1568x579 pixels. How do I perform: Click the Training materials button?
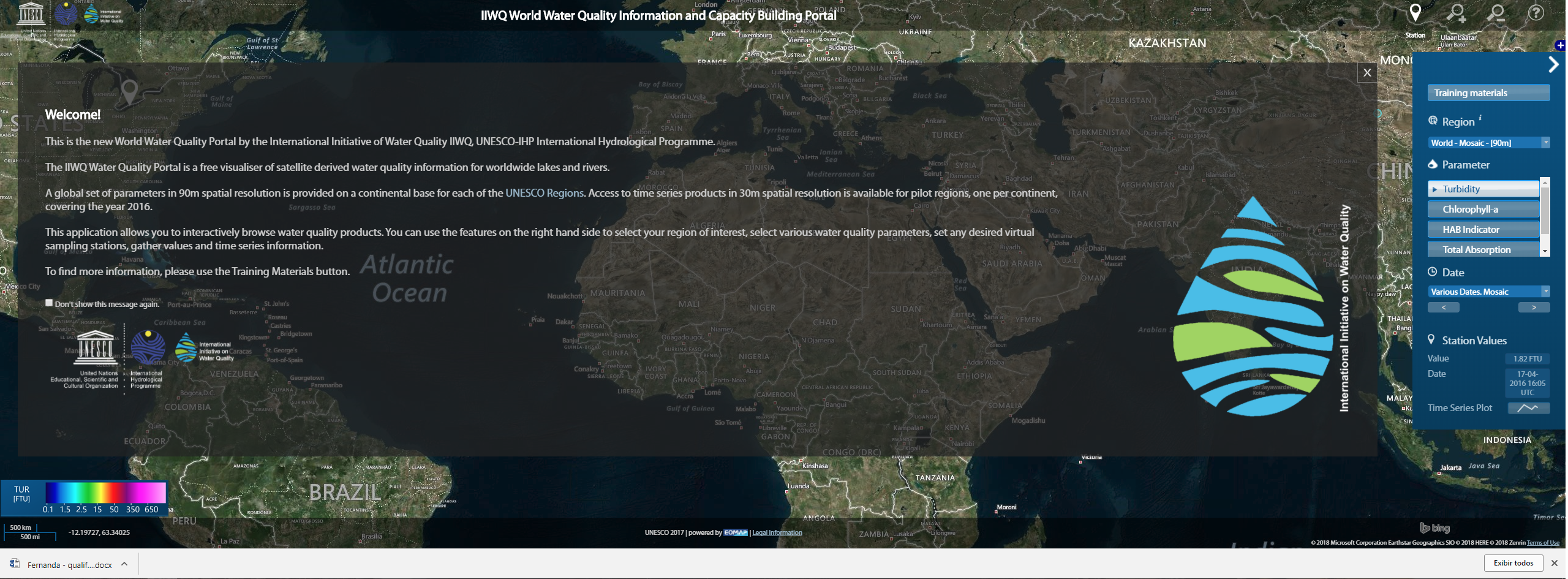[x=1488, y=93]
